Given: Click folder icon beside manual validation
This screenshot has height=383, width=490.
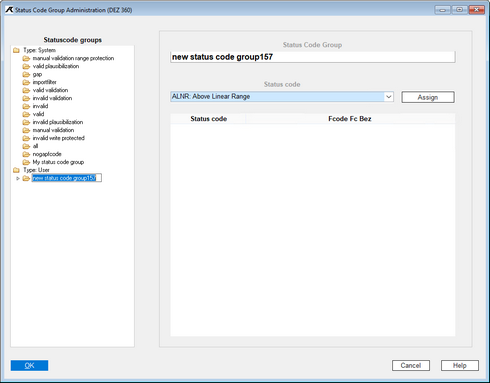Looking at the screenshot, I should [x=26, y=130].
